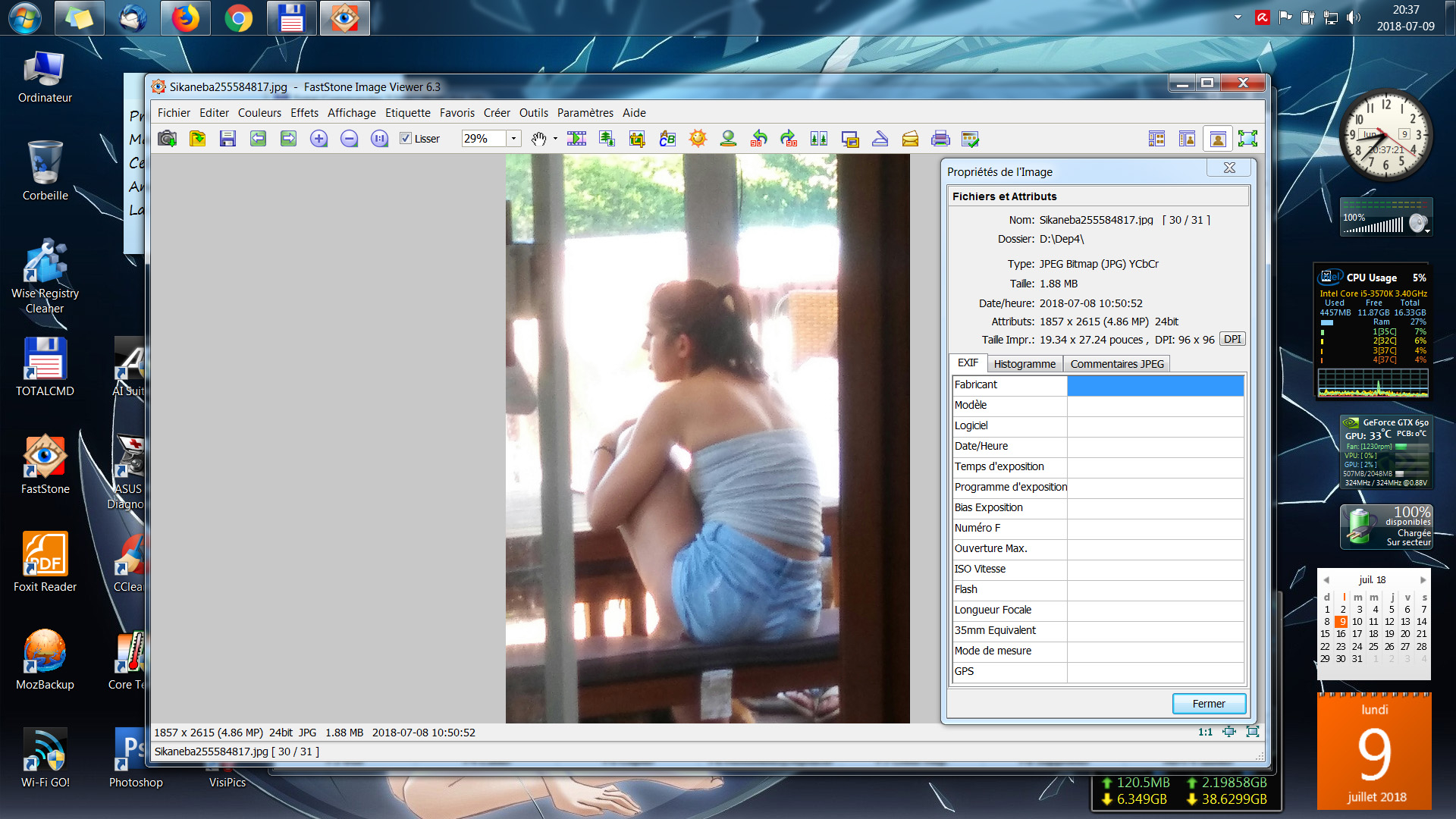Open the Effets menu
The image size is (1456, 819).
pos(304,113)
